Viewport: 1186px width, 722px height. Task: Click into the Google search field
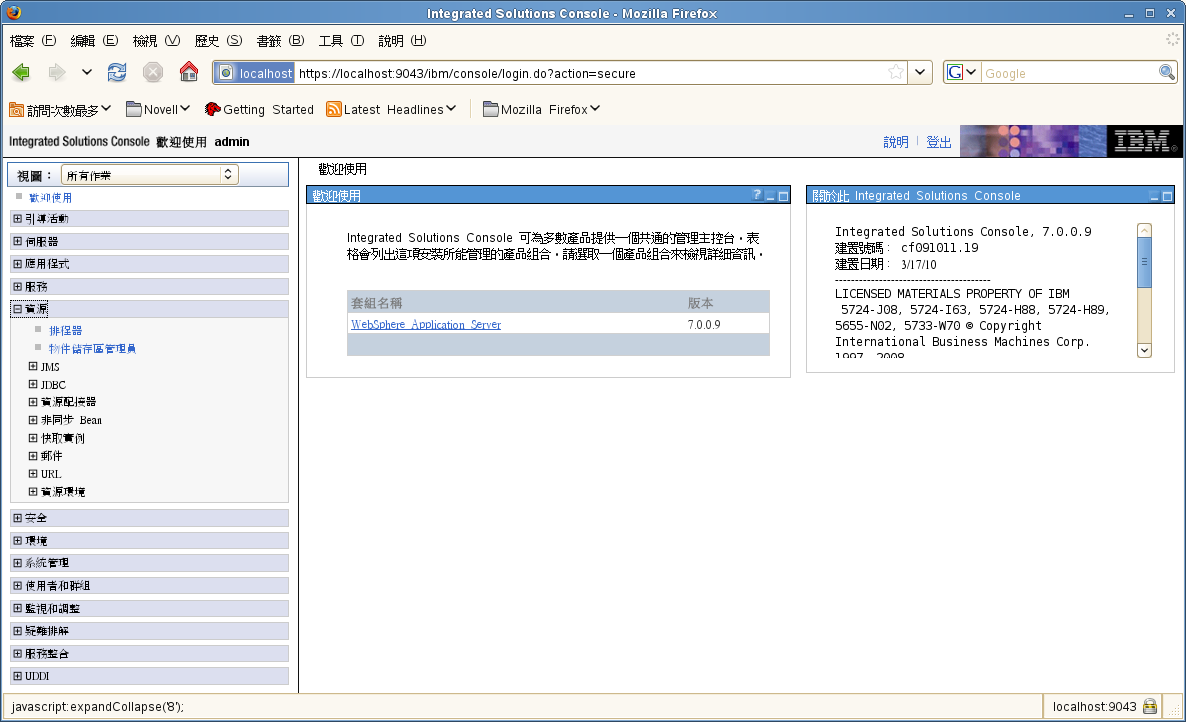tap(1070, 73)
